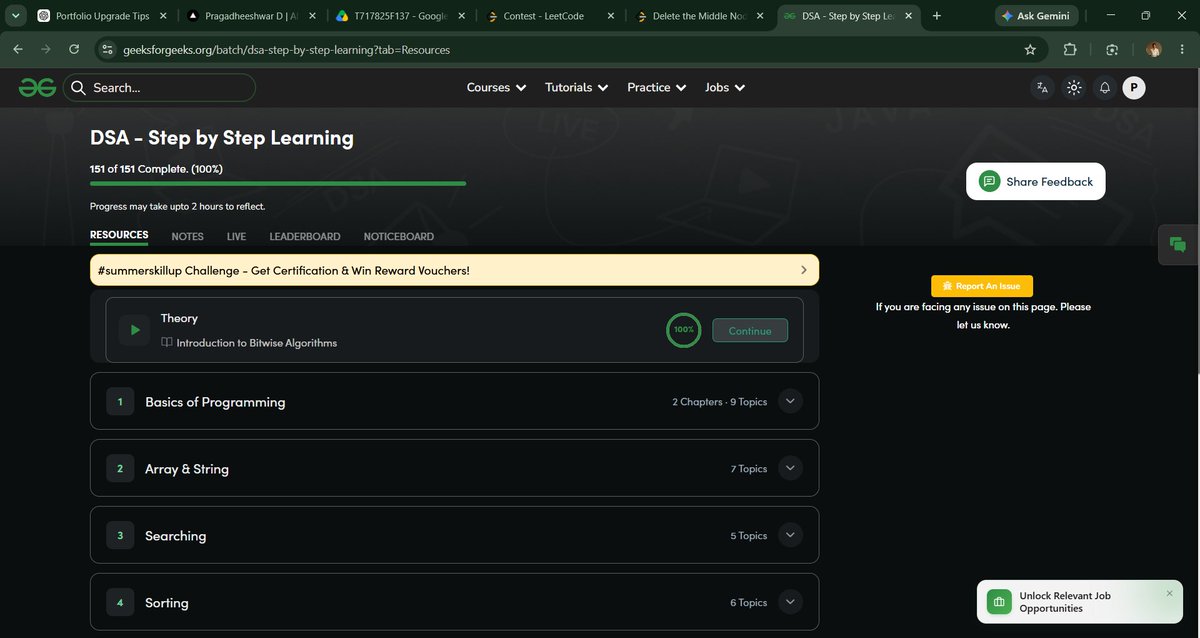The height and width of the screenshot is (638, 1200).
Task: Click the browser address bar URL
Action: [x=286, y=49]
